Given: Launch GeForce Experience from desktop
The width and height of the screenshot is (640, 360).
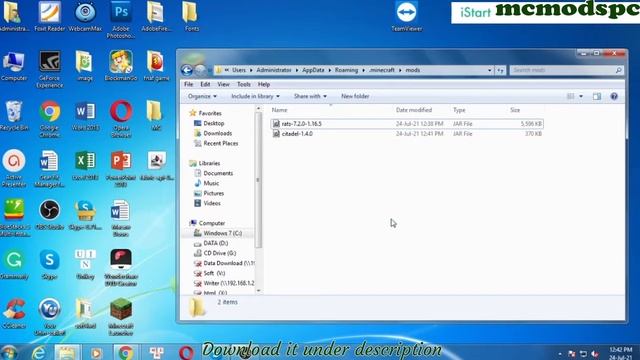Looking at the screenshot, I should click(49, 69).
